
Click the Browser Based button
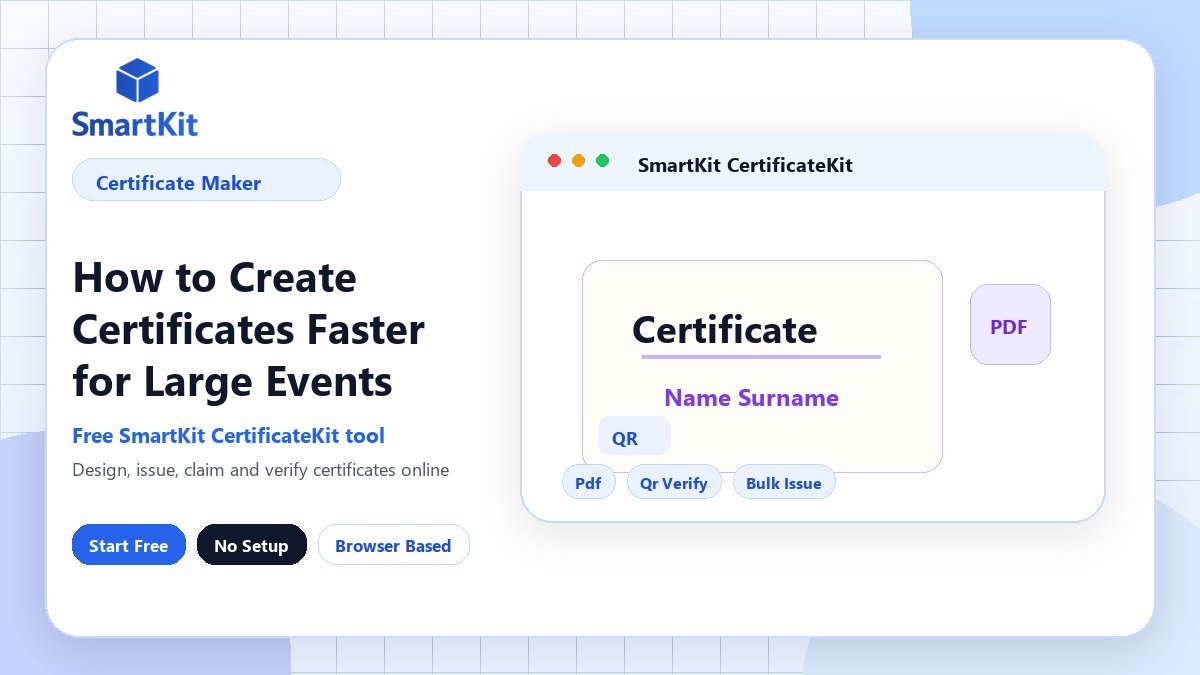[393, 545]
